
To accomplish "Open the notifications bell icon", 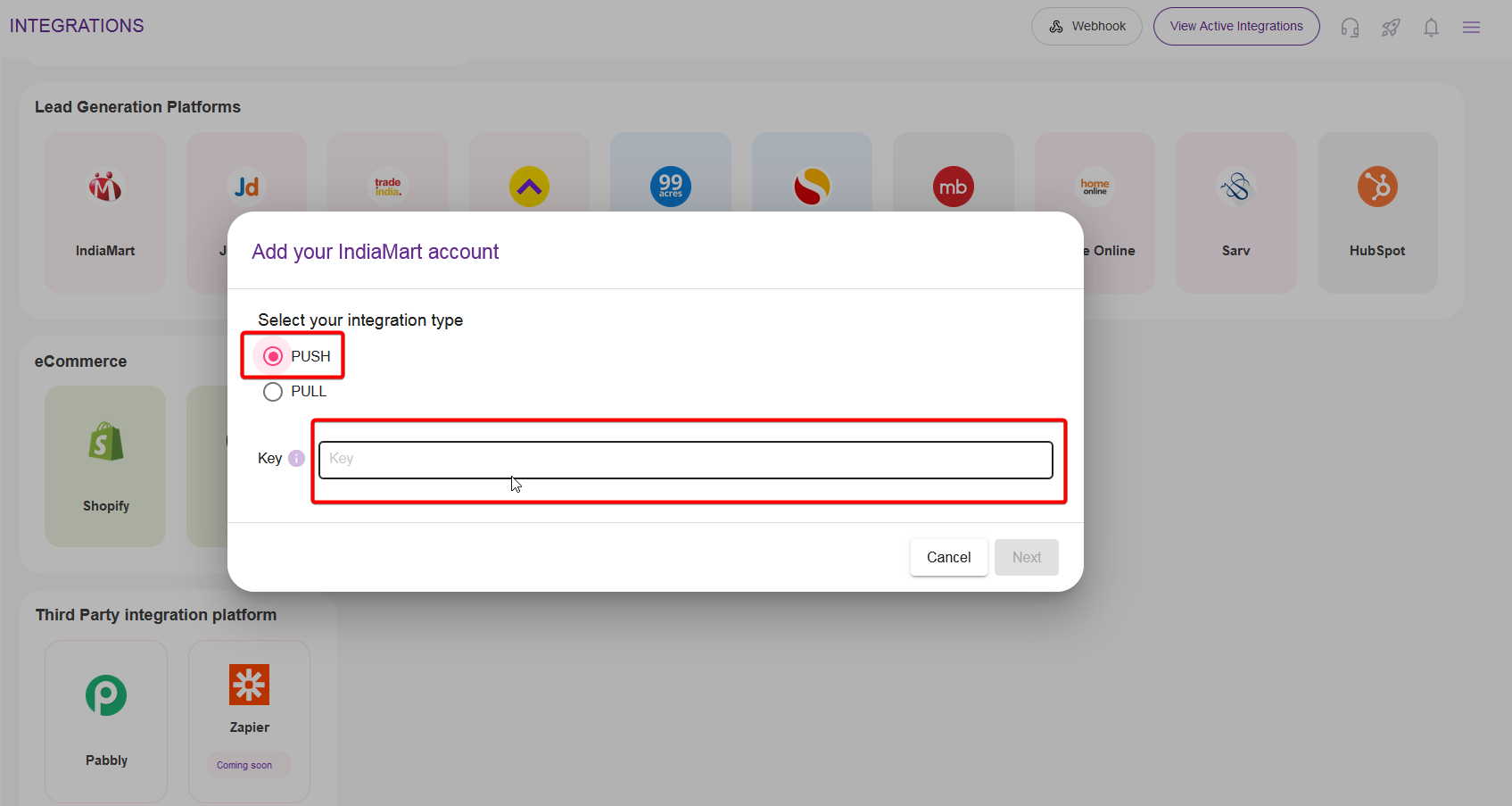I will (x=1431, y=28).
